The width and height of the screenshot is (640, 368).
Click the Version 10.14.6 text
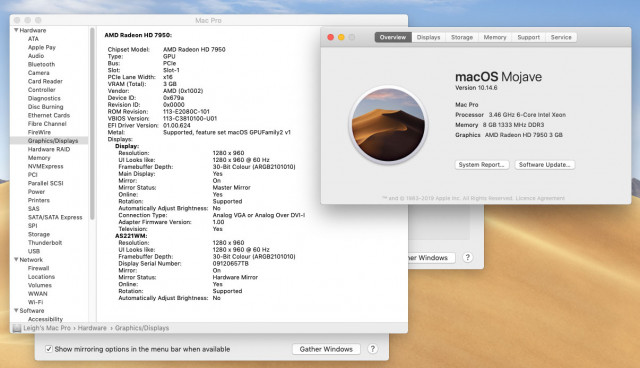[476, 88]
